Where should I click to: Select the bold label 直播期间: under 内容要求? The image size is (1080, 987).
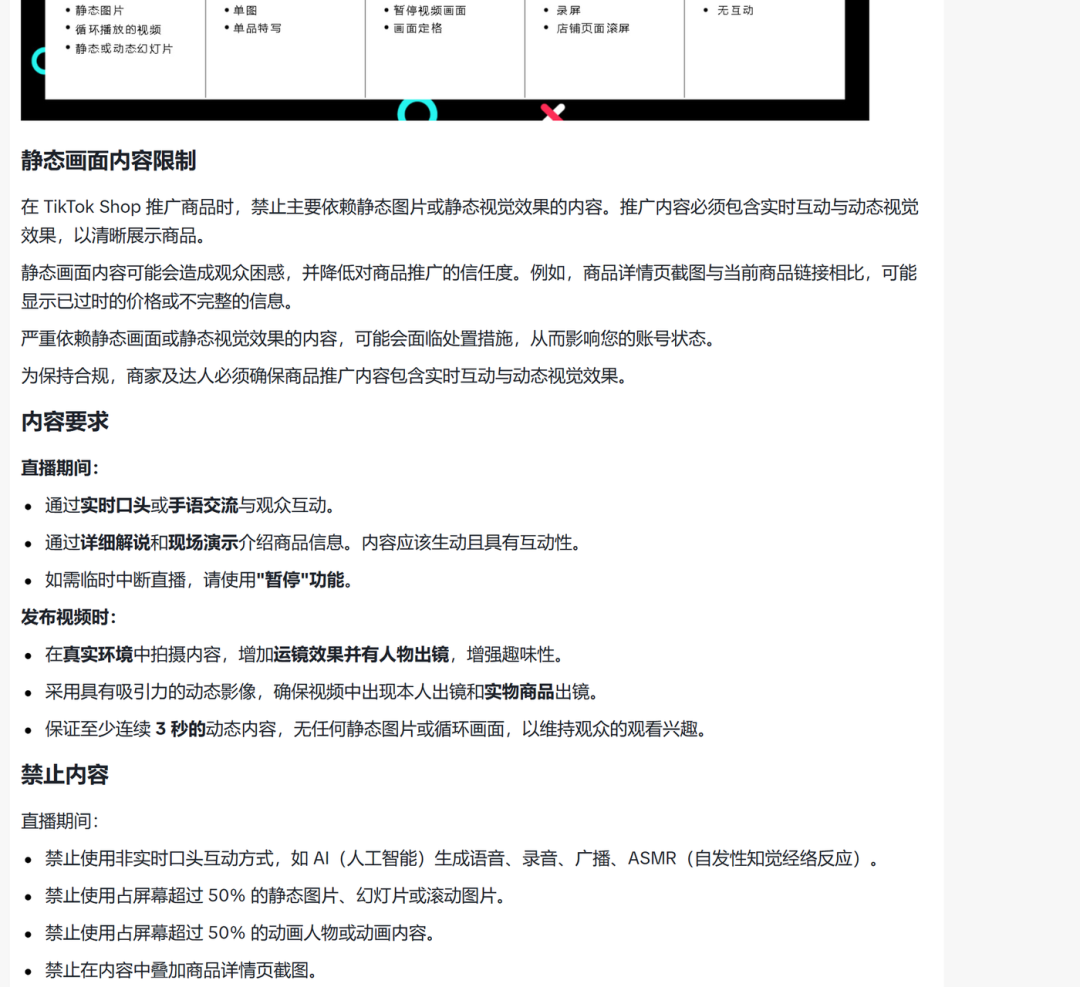click(60, 468)
